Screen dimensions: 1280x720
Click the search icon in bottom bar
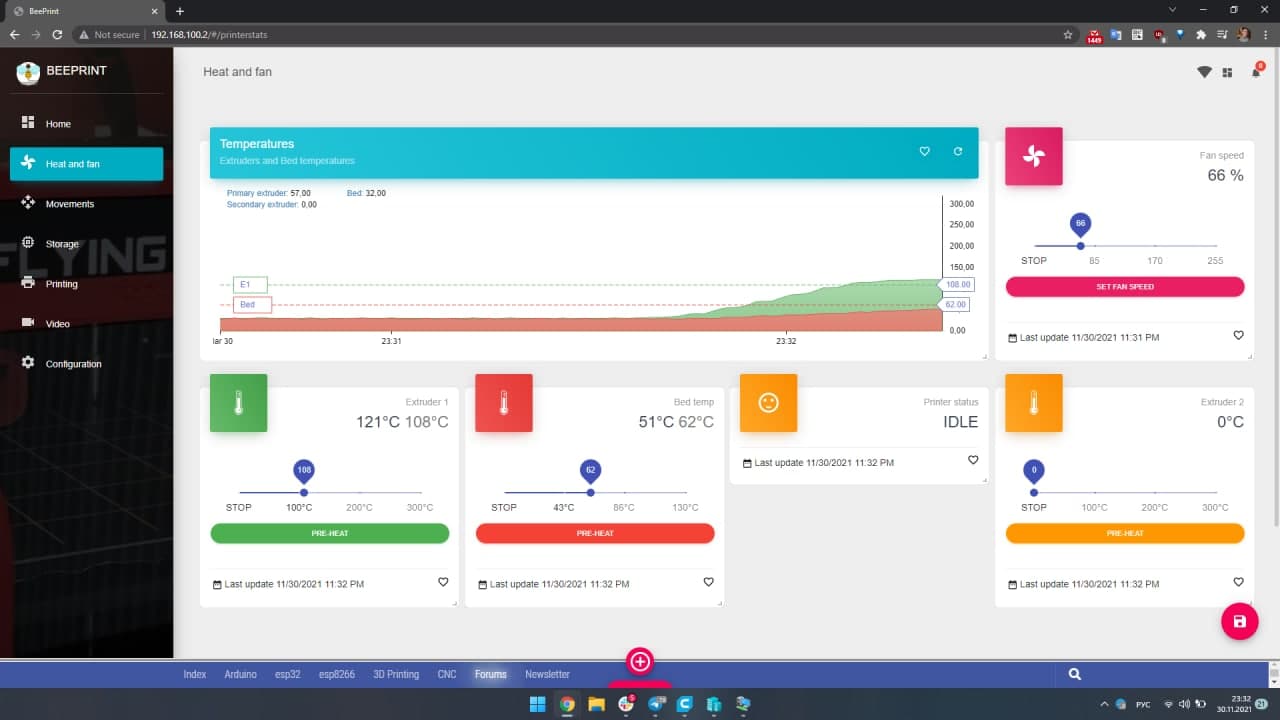pos(1075,674)
